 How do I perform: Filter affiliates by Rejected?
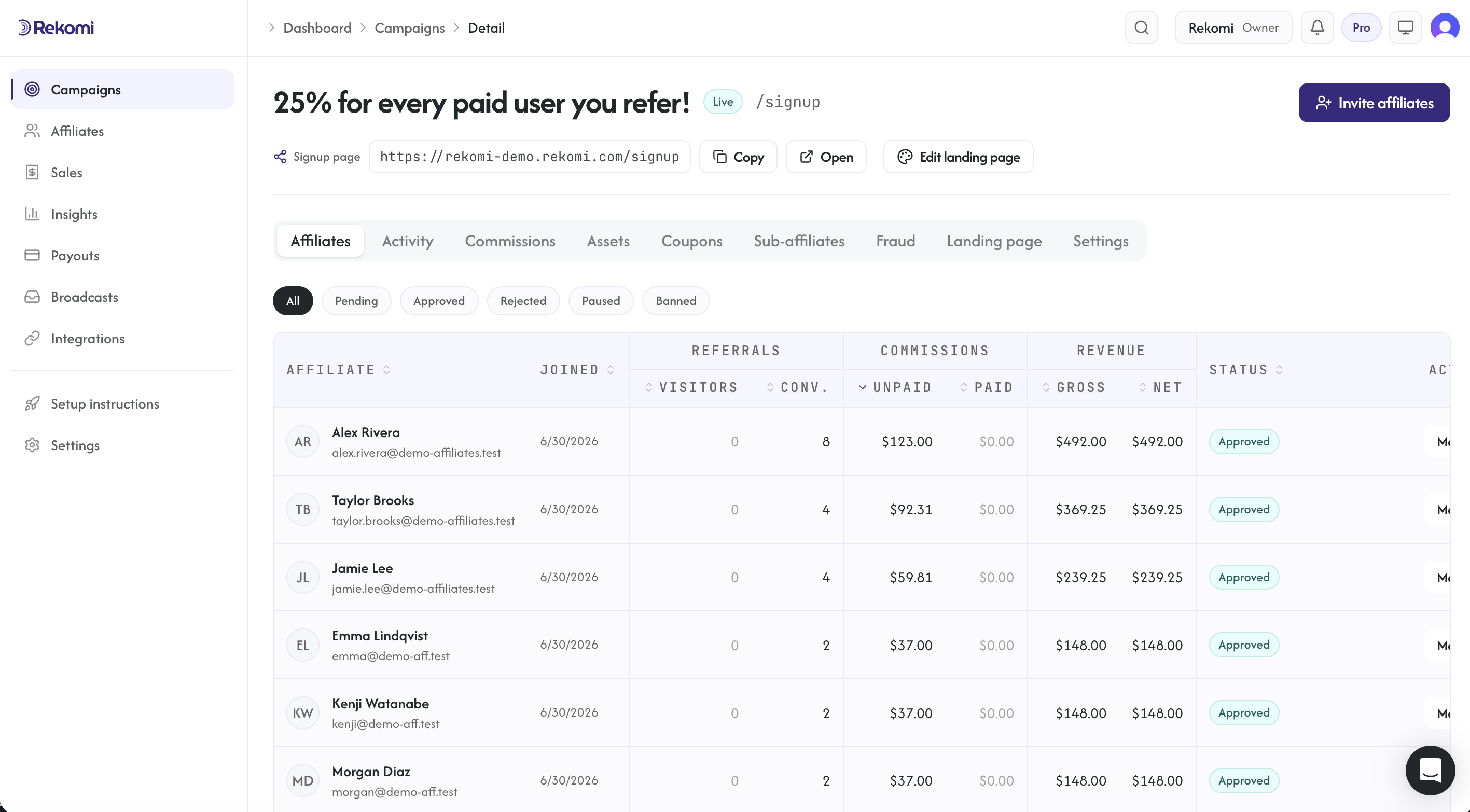[523, 301]
